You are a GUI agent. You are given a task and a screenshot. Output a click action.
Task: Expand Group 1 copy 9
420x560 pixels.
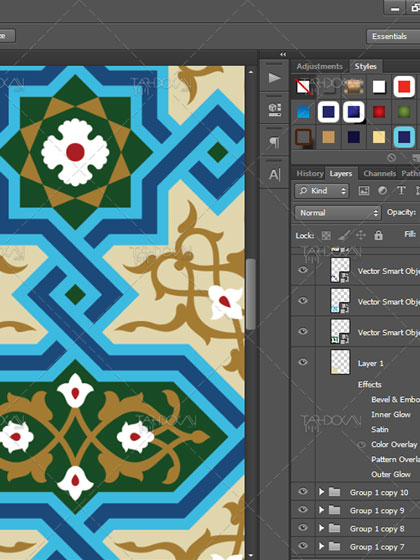click(321, 510)
